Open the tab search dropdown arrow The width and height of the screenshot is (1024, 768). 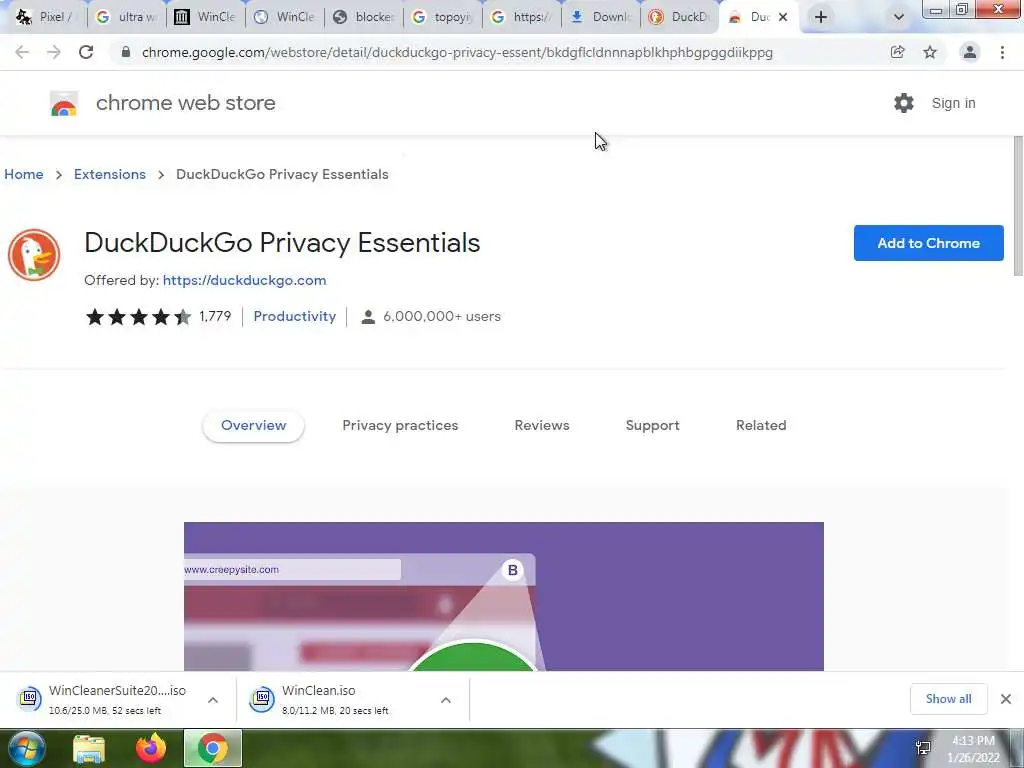click(x=899, y=17)
